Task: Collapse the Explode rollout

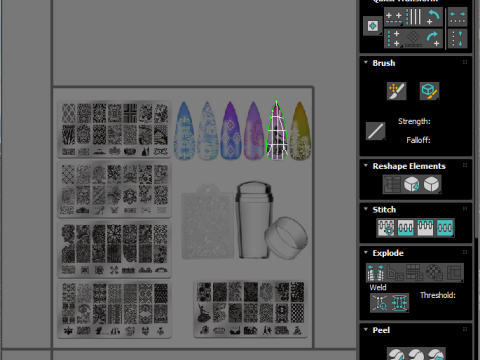Action: tap(366, 252)
